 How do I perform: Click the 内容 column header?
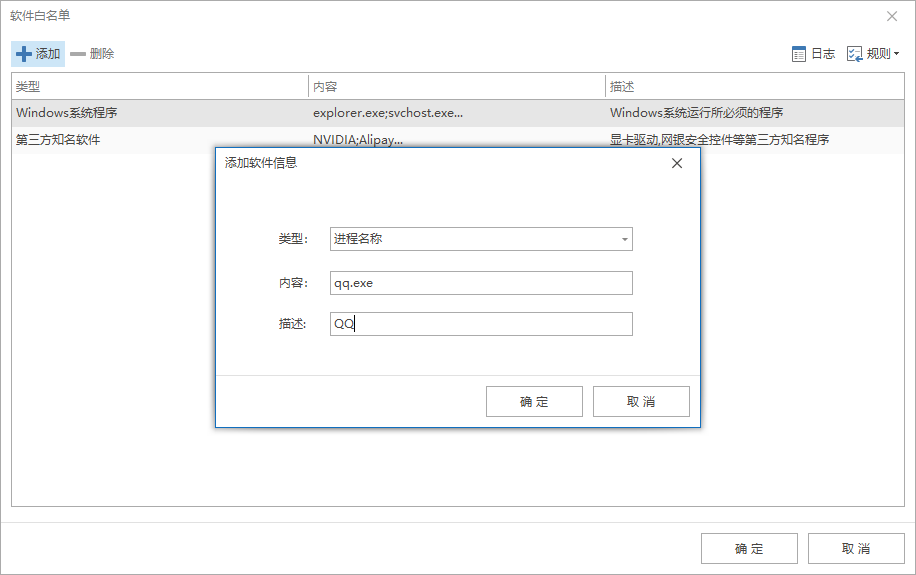[x=457, y=87]
